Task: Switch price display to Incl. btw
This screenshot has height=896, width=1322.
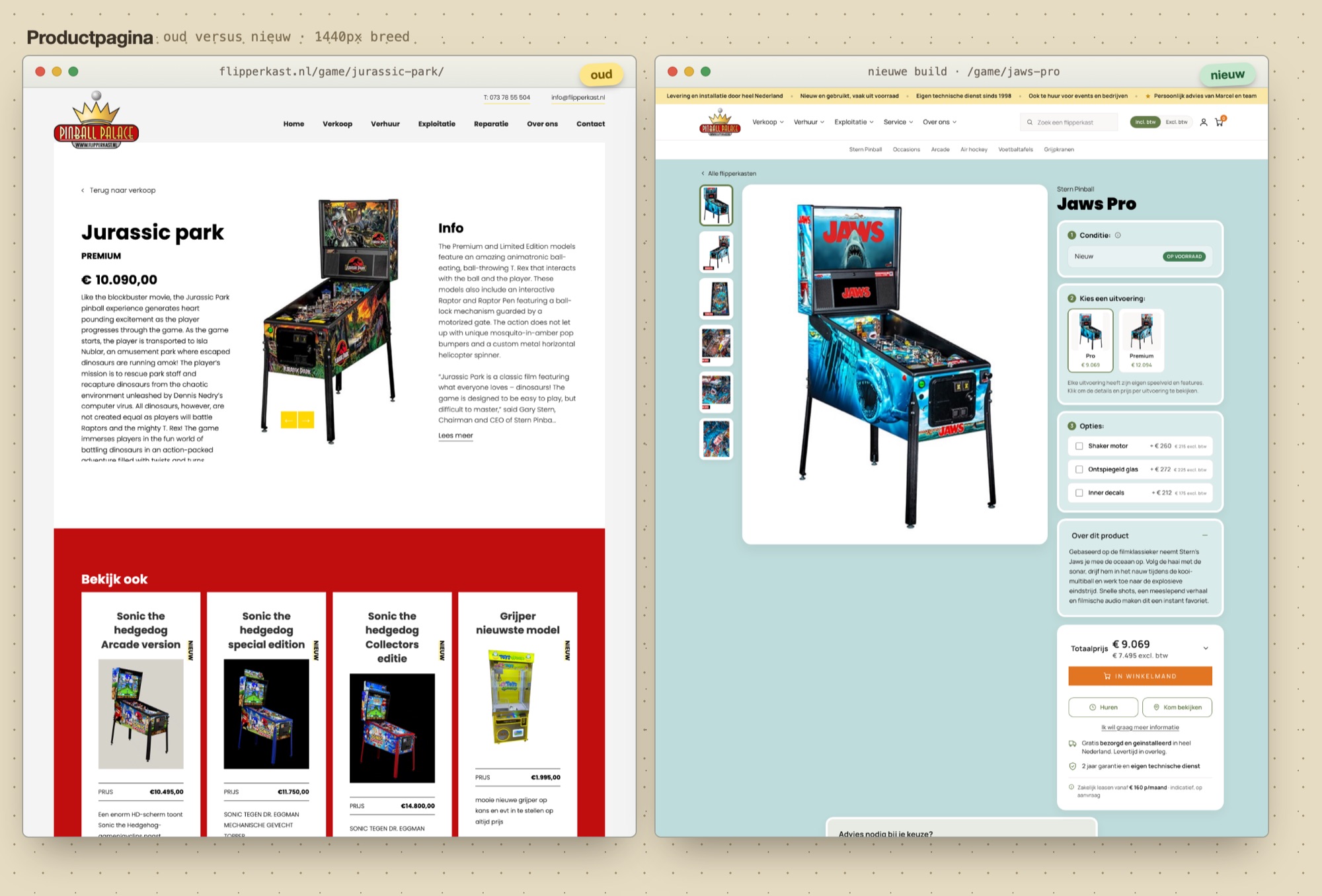Action: (1145, 122)
